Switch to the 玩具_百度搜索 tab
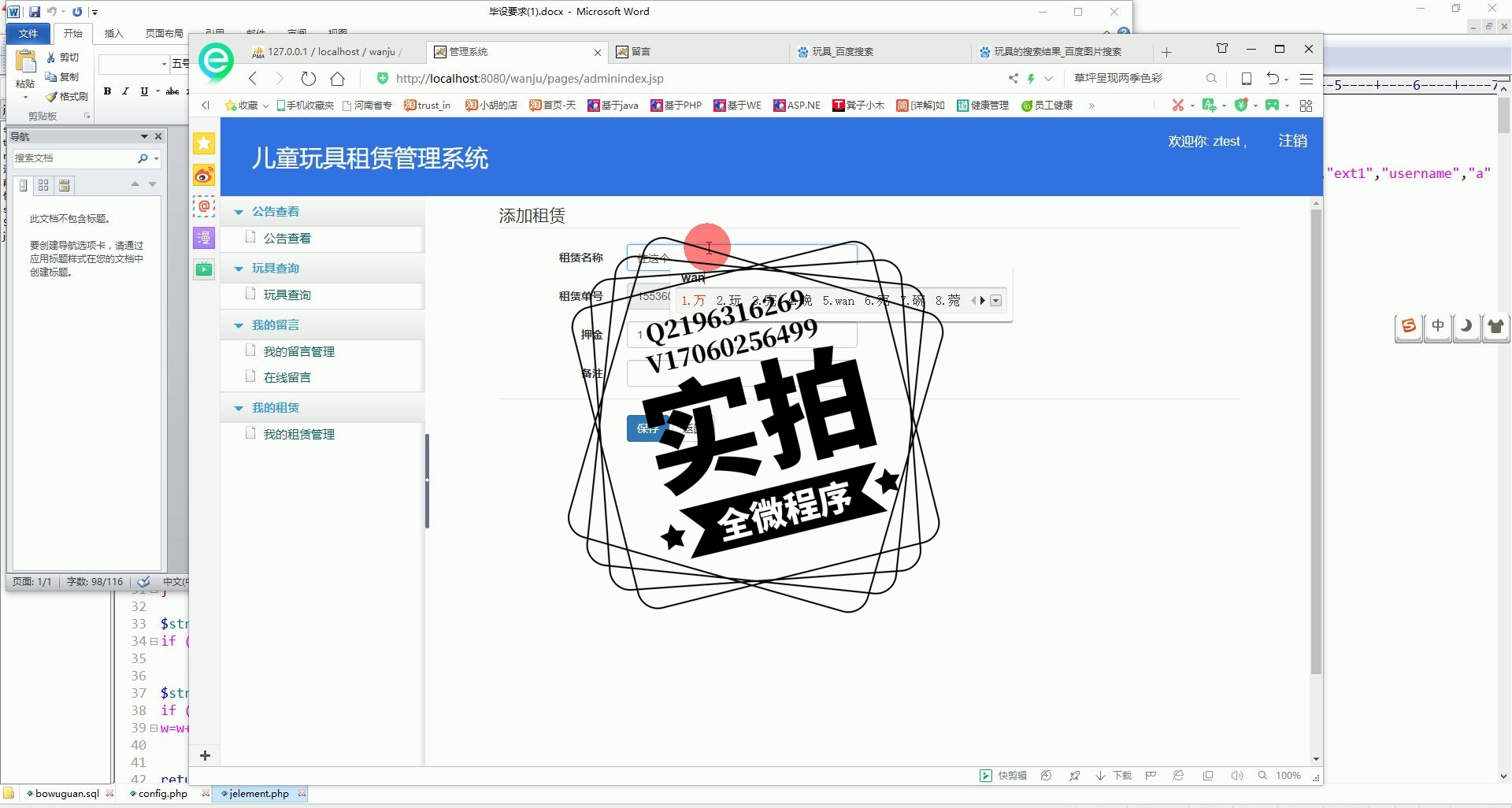The image size is (1512, 808). (880, 51)
